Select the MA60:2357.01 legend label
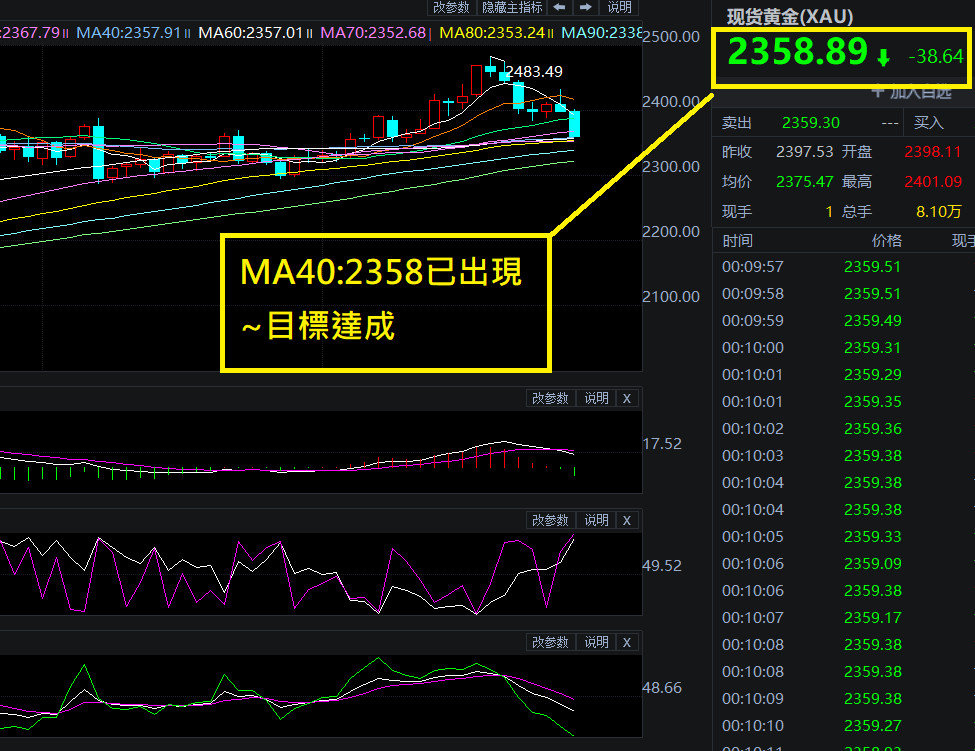 (251, 32)
